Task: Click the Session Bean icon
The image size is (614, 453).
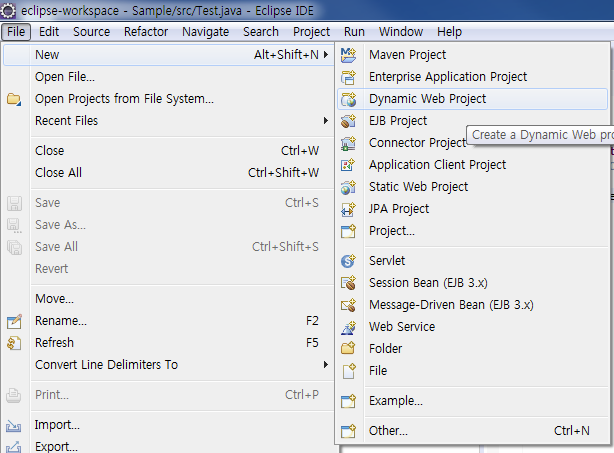Action: click(x=348, y=283)
